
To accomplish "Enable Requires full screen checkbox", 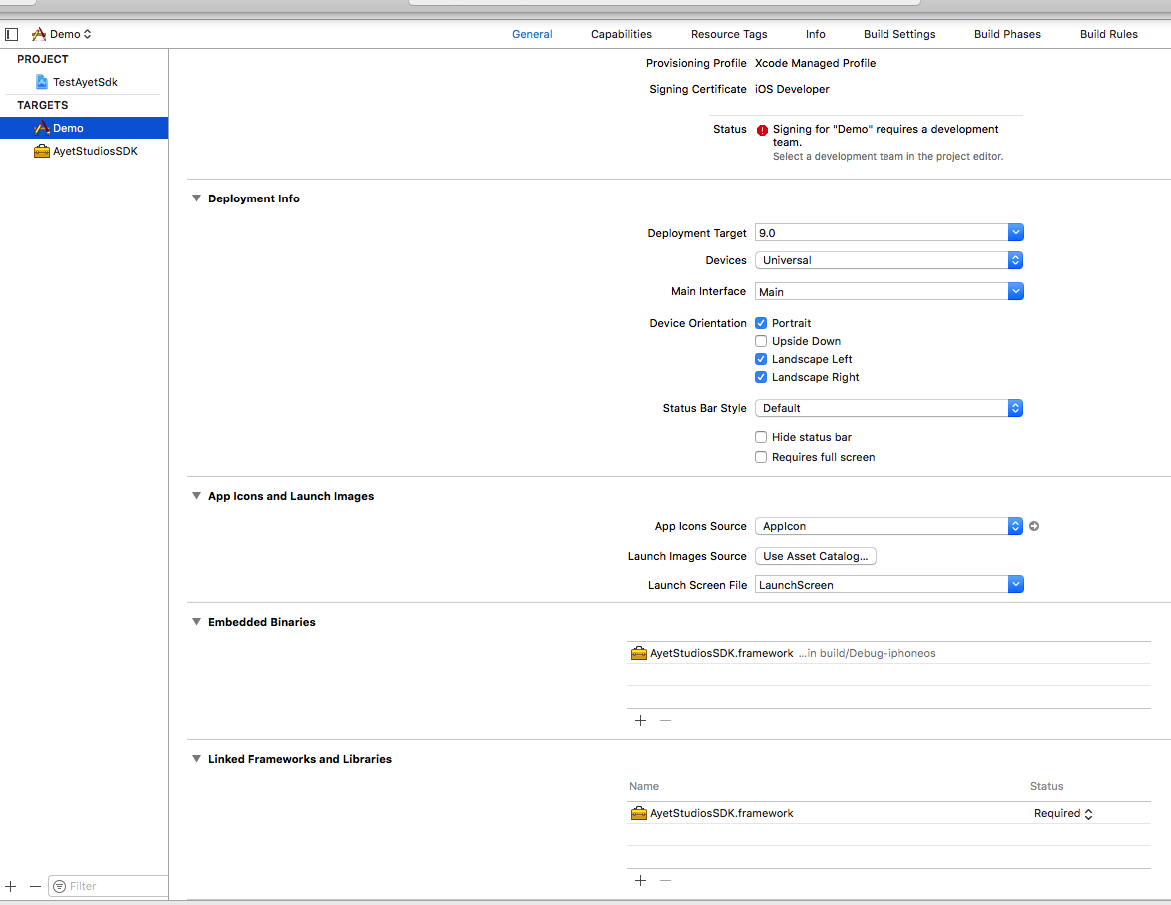I will pos(761,457).
